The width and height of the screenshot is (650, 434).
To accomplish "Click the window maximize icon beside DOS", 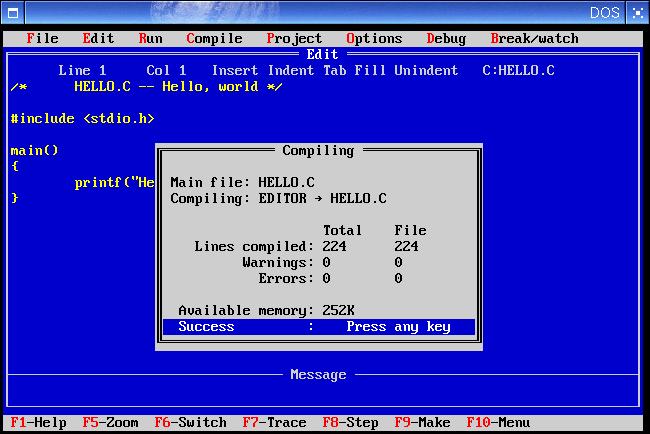I will [638, 13].
